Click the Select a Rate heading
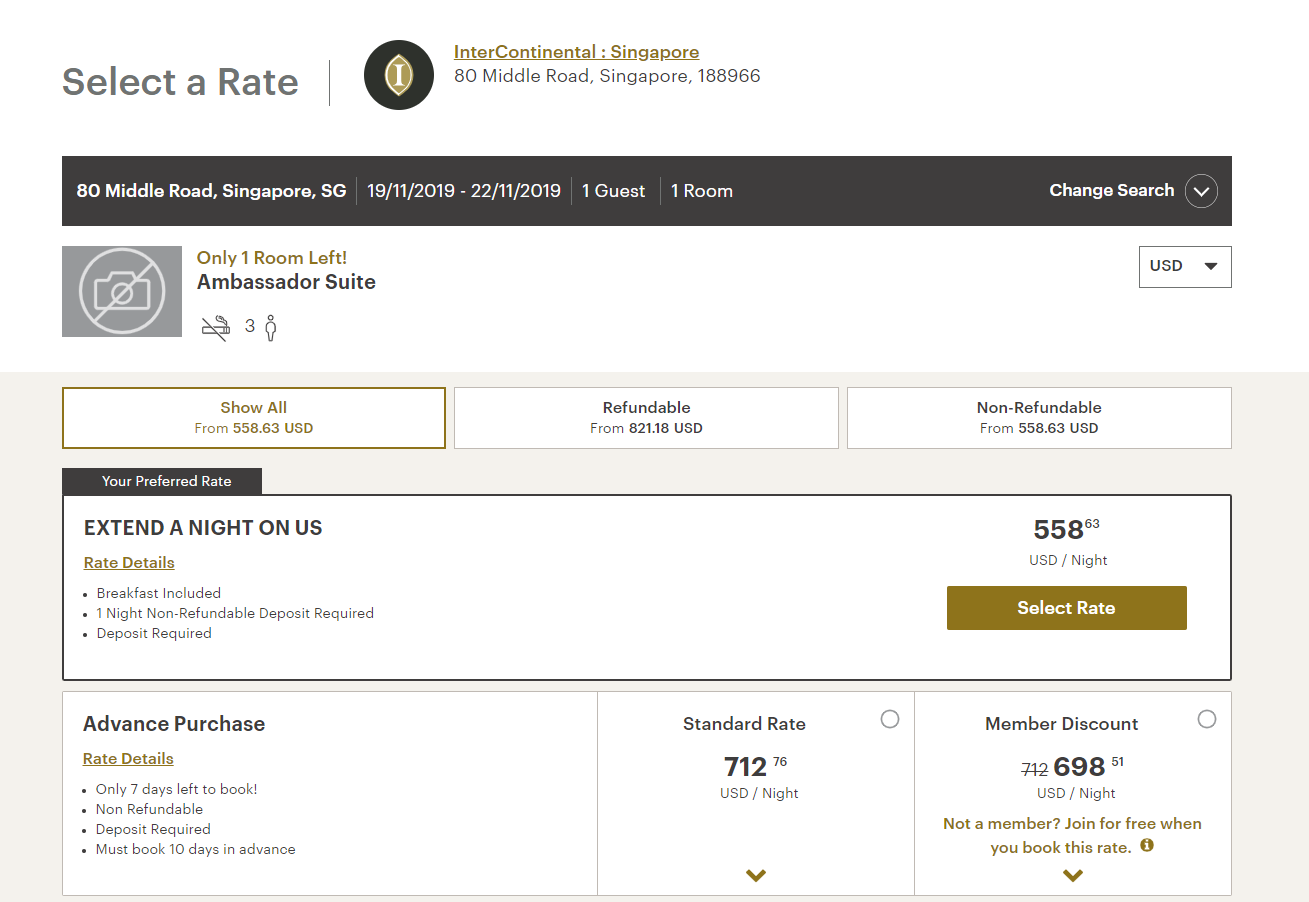This screenshot has height=902, width=1309. (x=180, y=82)
